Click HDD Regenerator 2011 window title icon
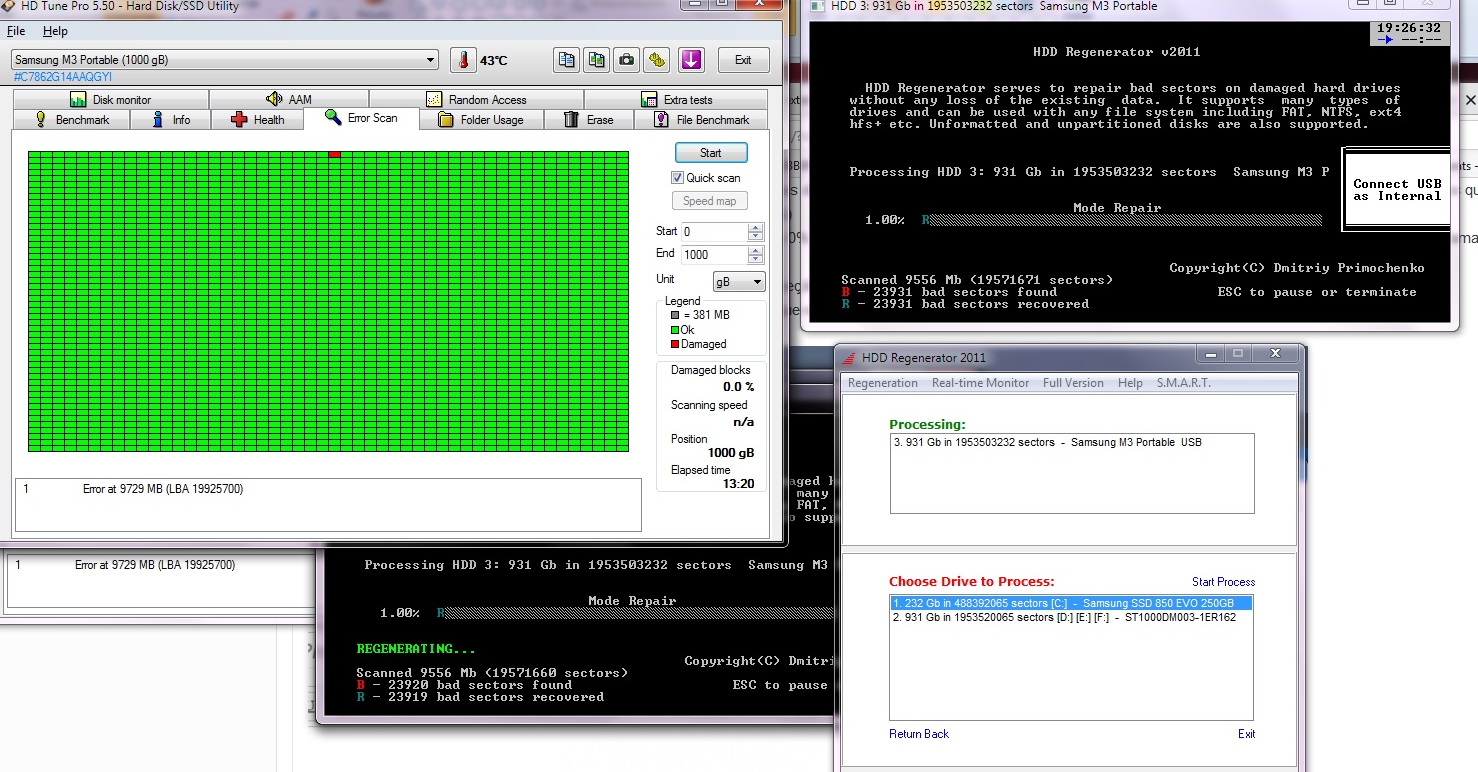 pos(849,357)
